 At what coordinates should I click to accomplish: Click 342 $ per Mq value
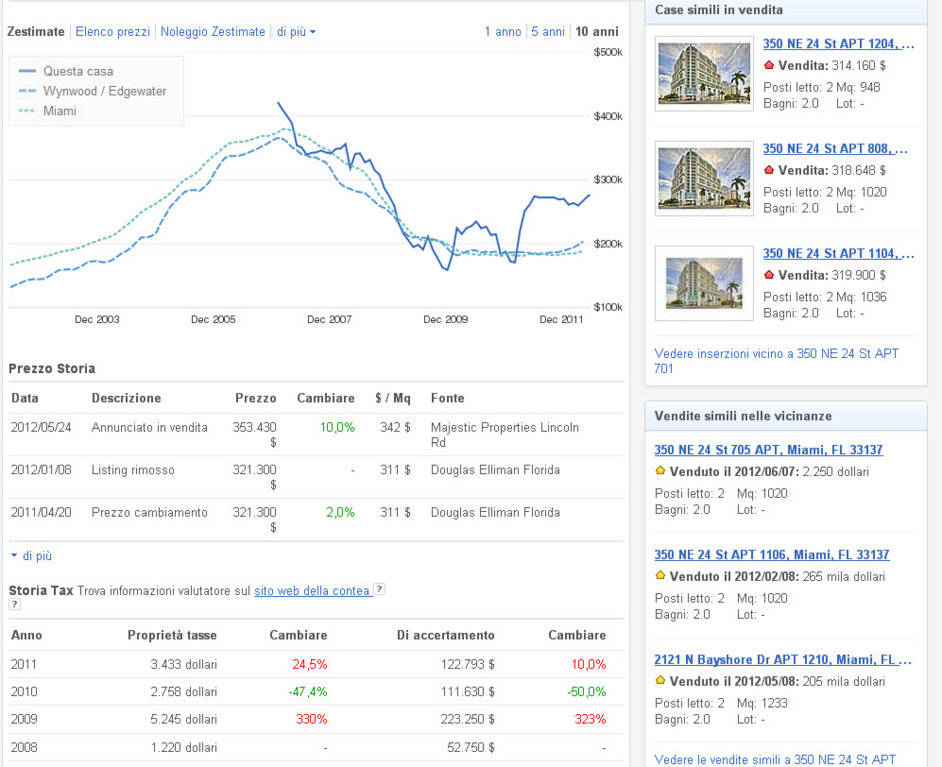coord(395,427)
